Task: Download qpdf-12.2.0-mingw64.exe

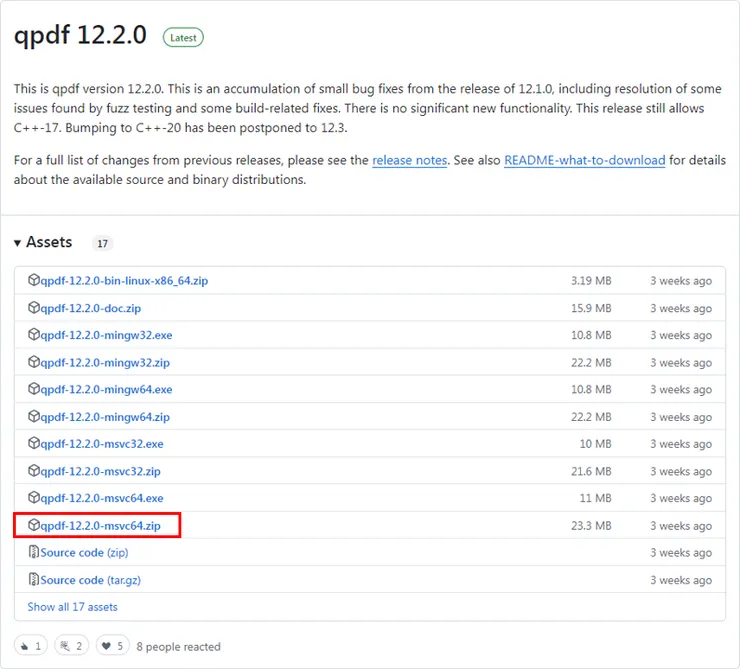Action: [106, 389]
